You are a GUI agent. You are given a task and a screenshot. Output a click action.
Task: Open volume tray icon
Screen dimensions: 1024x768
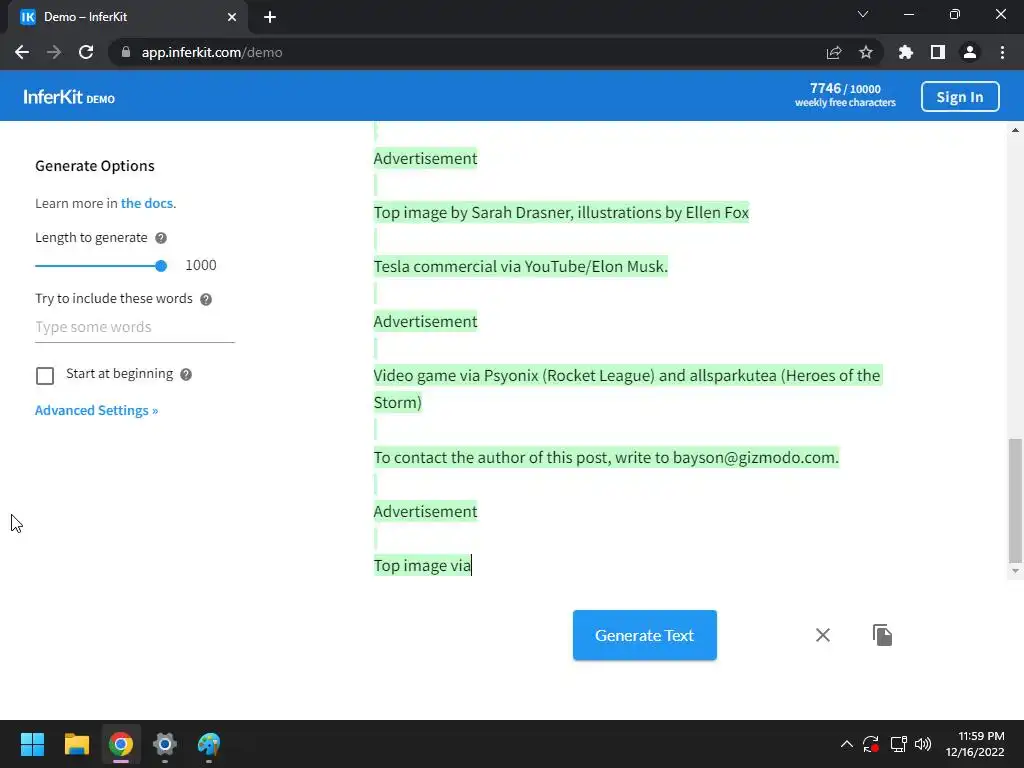pyautogui.click(x=923, y=744)
